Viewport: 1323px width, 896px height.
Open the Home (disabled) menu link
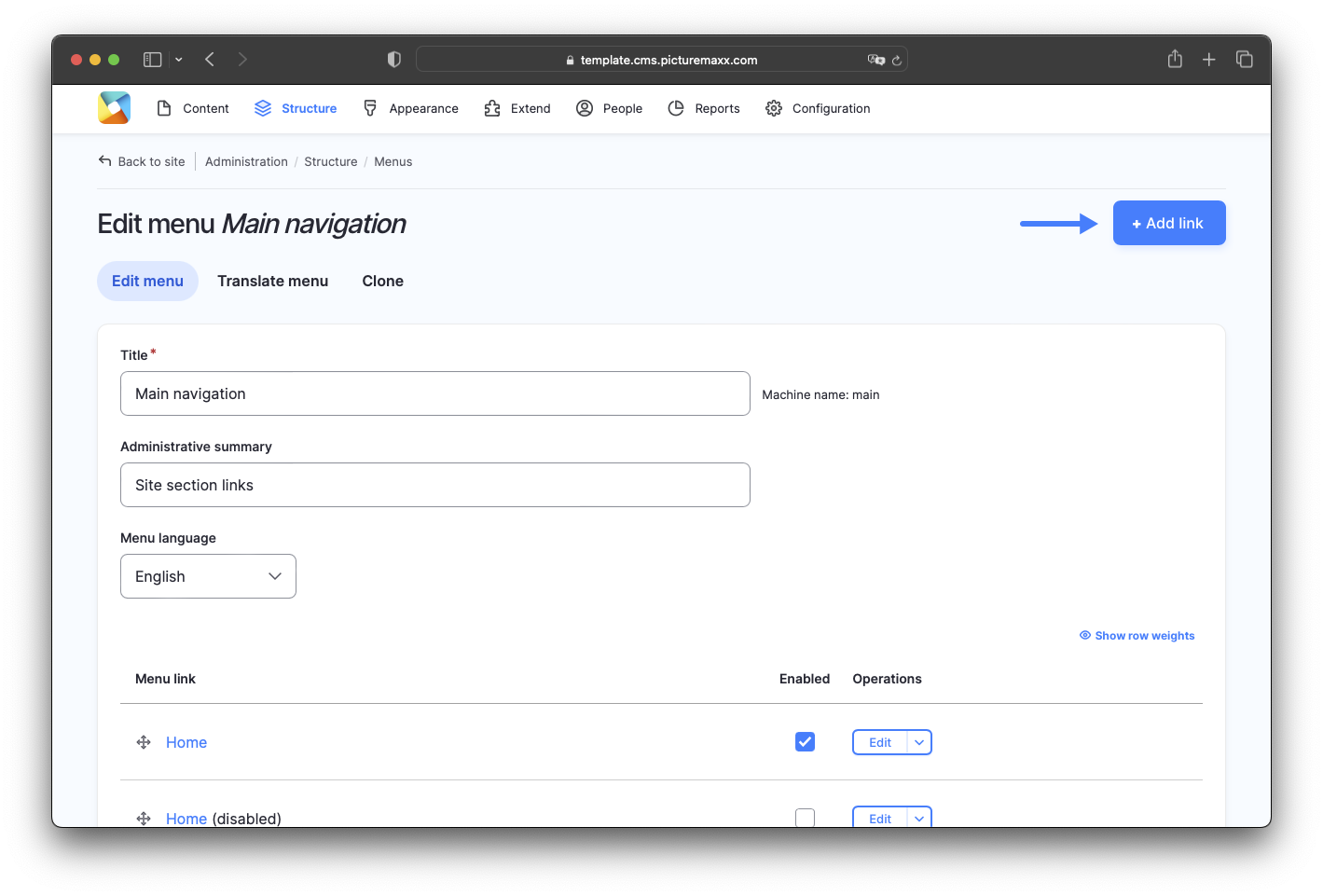click(186, 819)
